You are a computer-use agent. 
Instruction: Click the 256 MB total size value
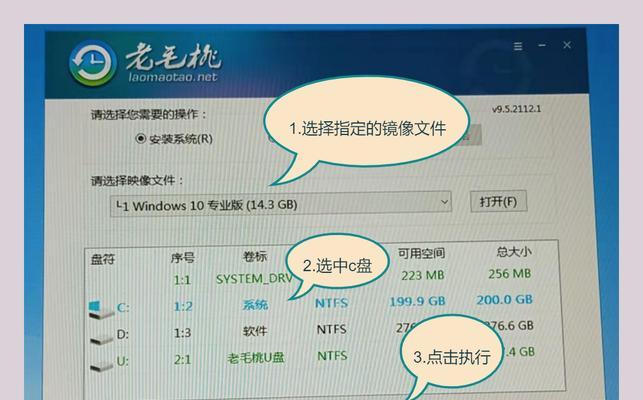coord(509,274)
